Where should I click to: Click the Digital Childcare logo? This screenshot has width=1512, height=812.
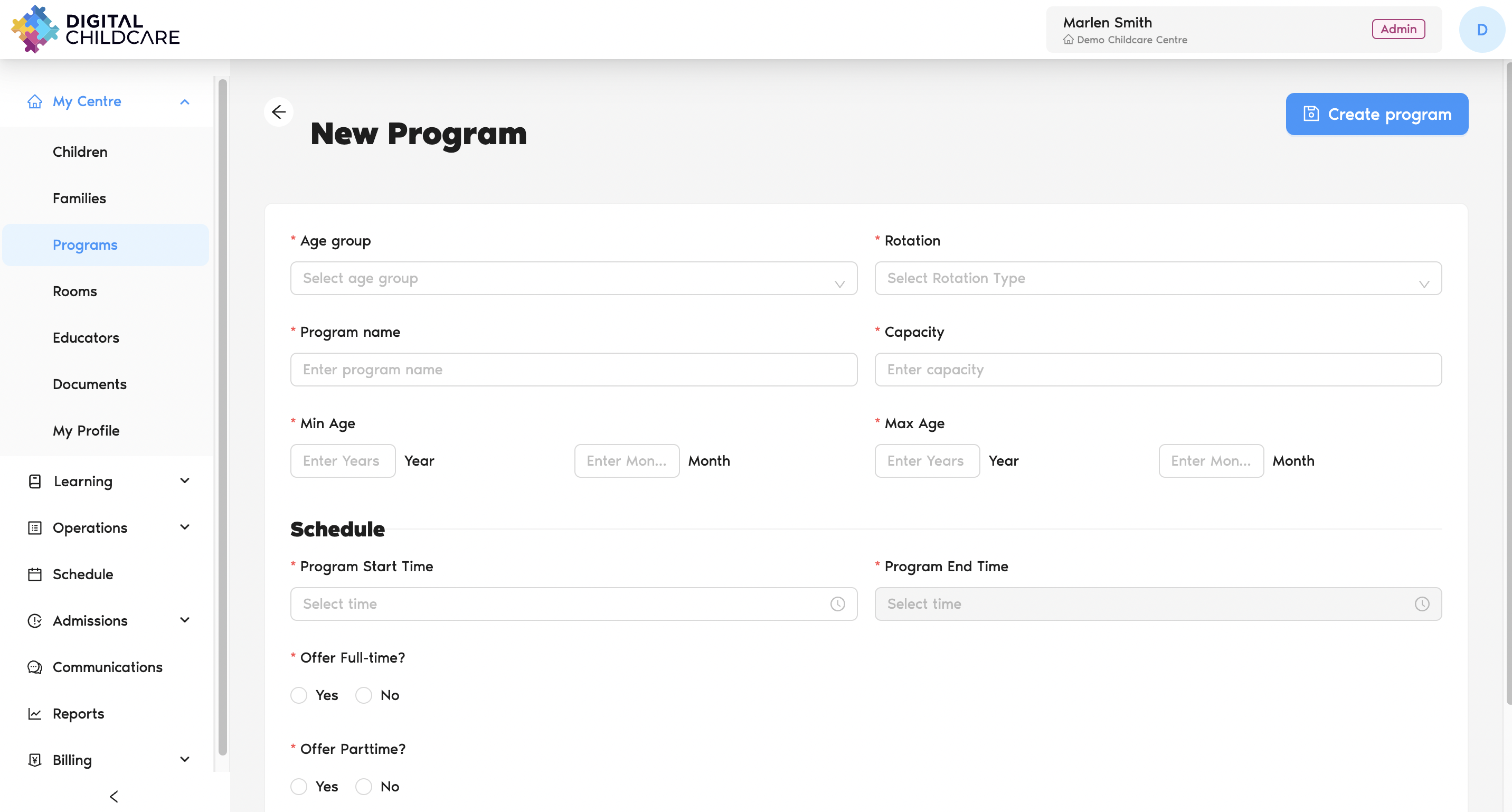(x=95, y=30)
